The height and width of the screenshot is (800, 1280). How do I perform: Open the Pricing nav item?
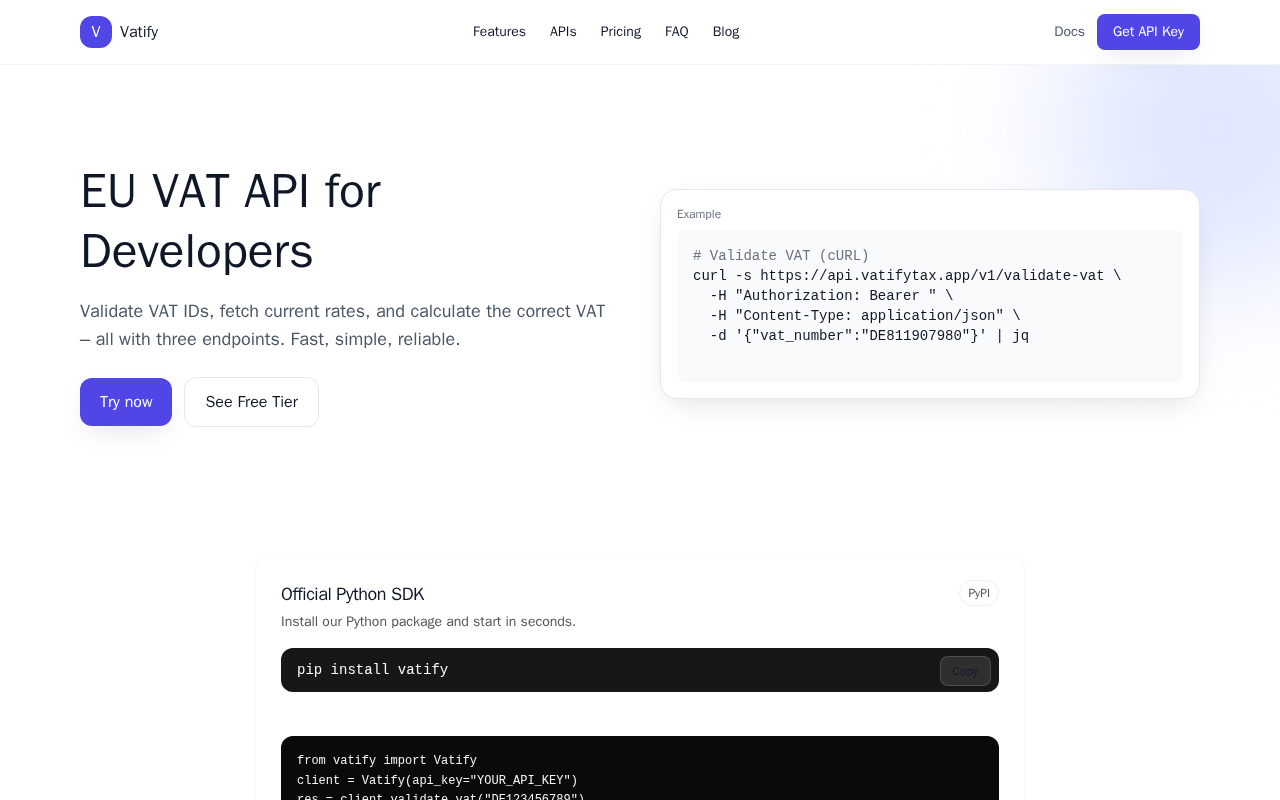tap(621, 32)
